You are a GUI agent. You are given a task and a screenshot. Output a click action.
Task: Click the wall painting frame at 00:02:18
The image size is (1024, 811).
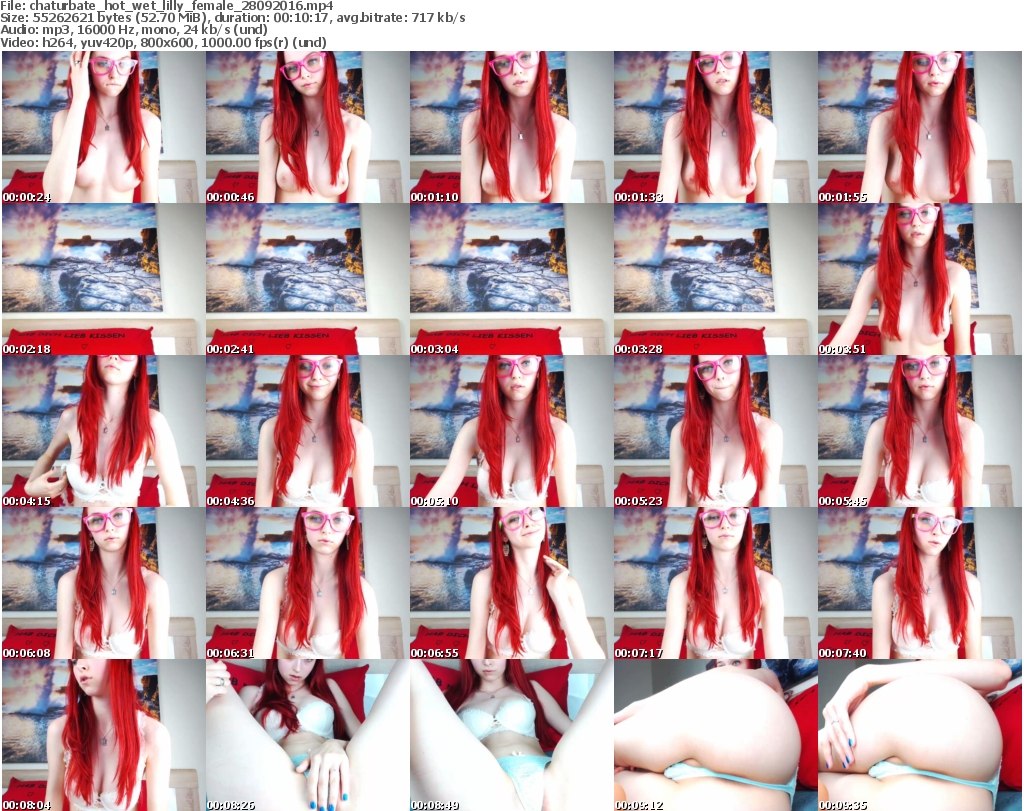click(103, 279)
